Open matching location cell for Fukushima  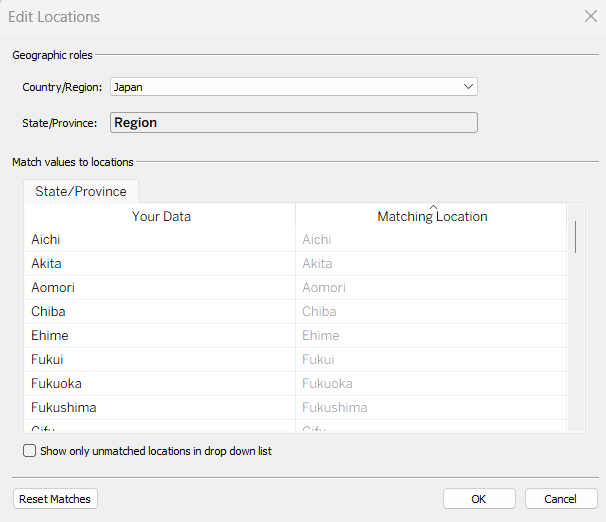coord(430,408)
